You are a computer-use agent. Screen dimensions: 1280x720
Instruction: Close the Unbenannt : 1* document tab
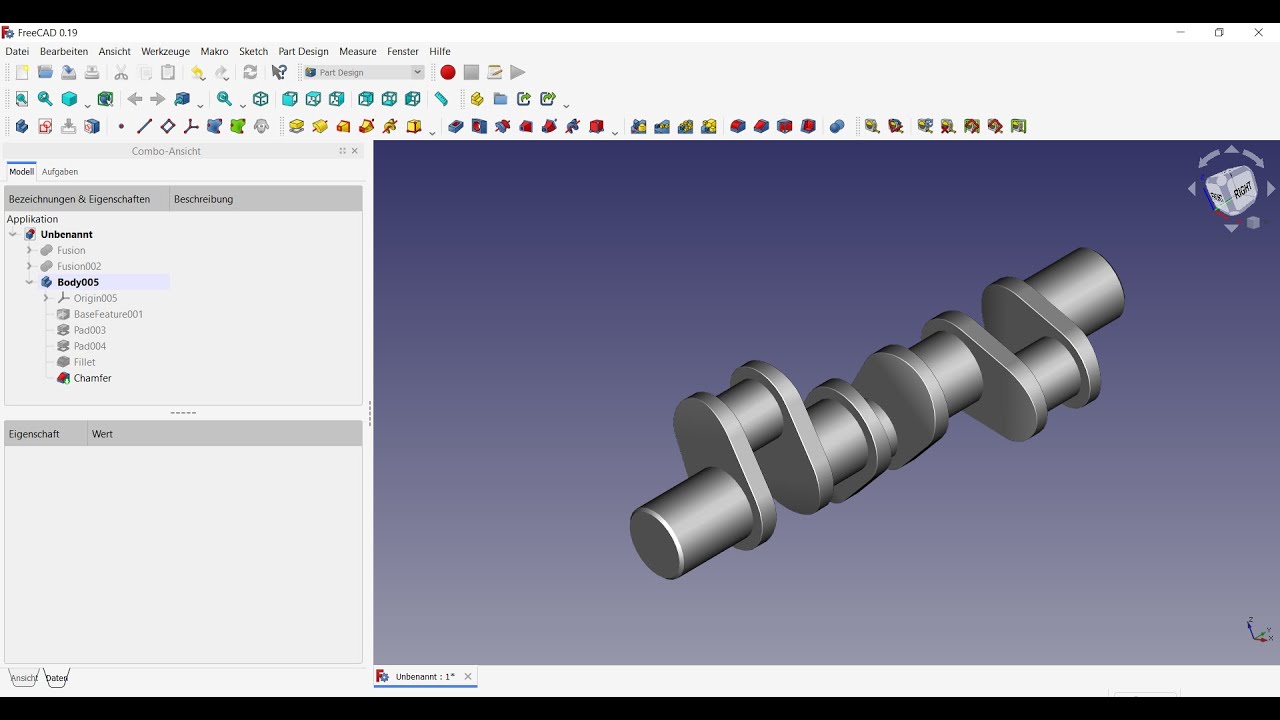pyautogui.click(x=468, y=677)
